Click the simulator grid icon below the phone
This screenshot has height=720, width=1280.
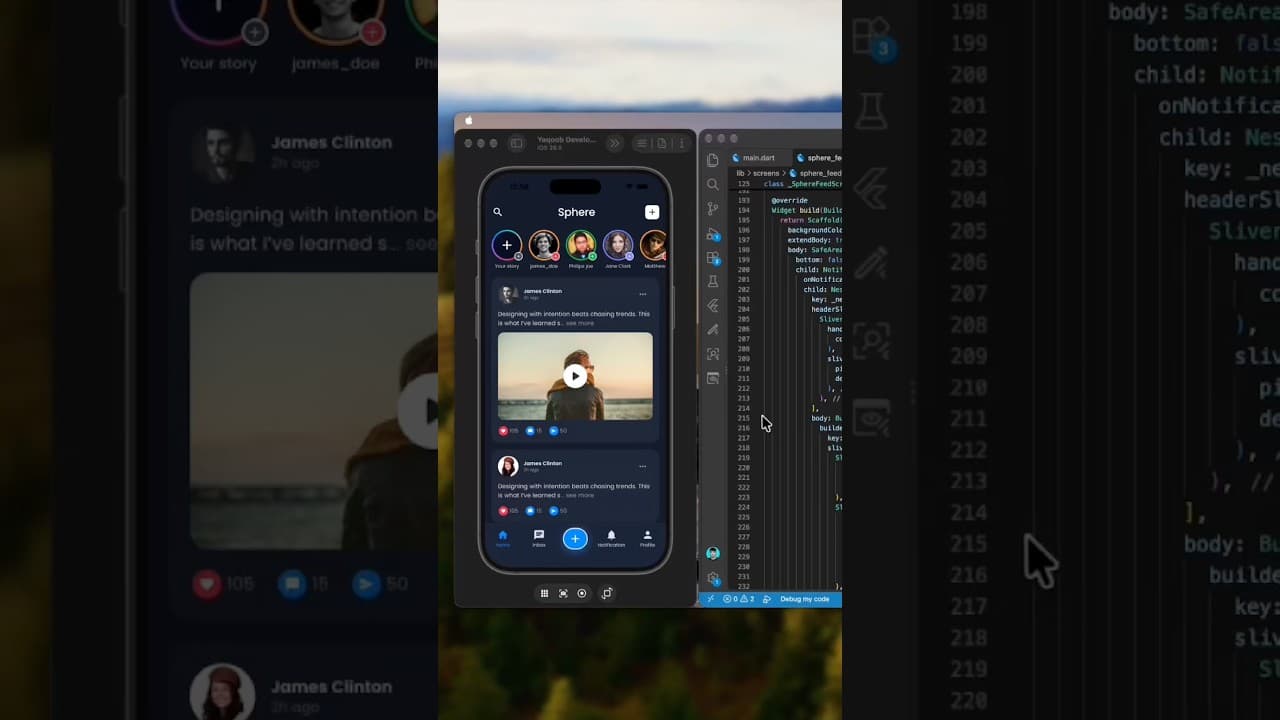tap(544, 593)
